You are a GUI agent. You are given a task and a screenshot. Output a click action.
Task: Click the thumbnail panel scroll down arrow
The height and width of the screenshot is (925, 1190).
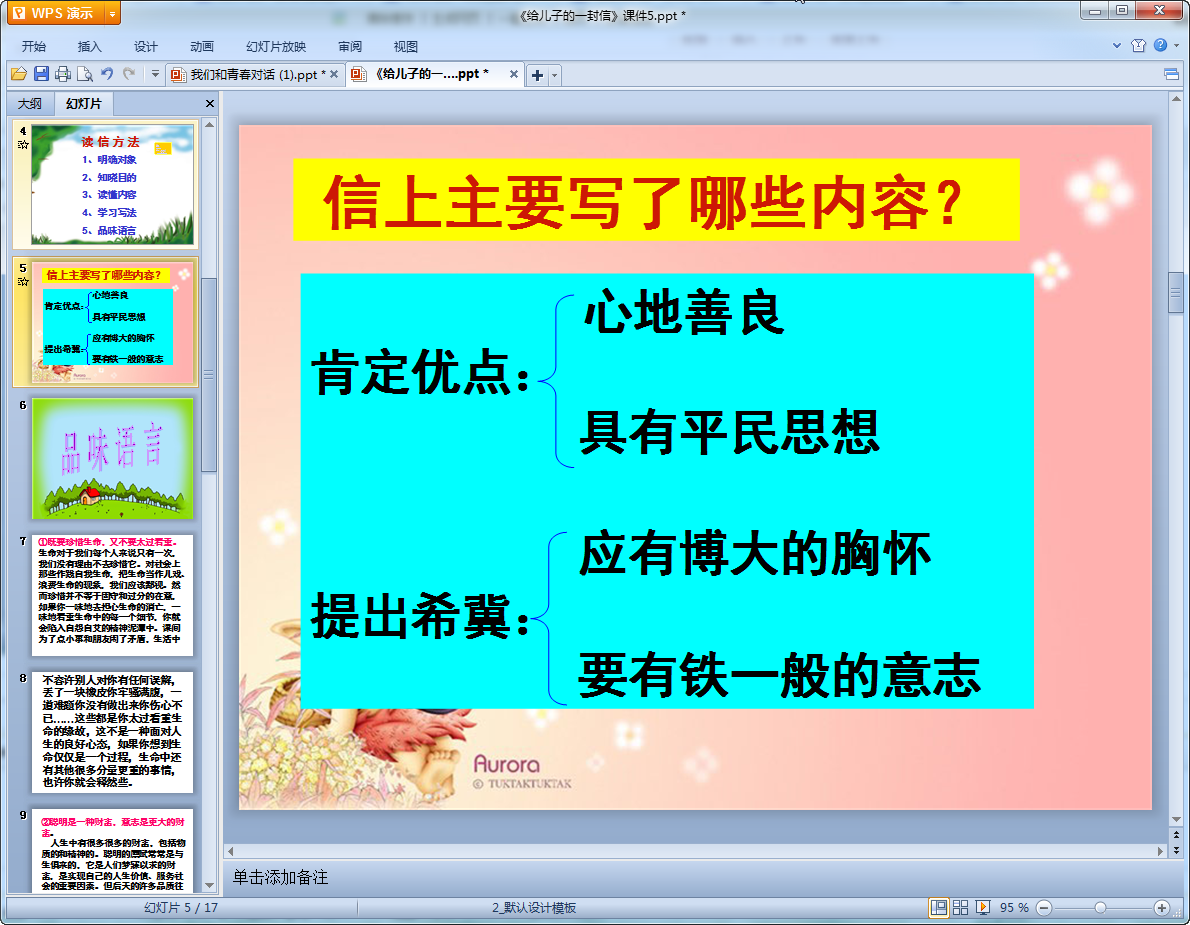tap(209, 886)
